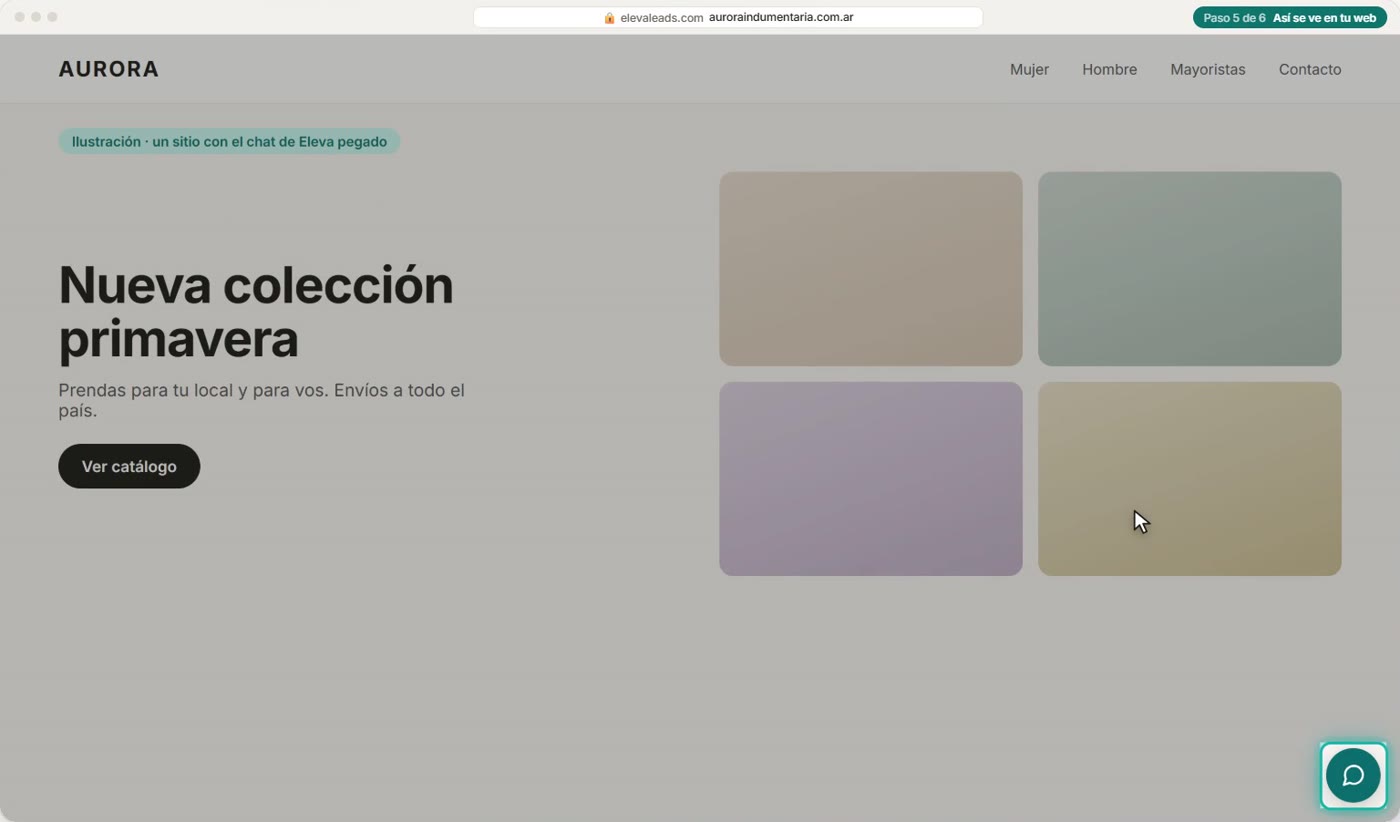Screen dimensions: 1400x822
Task: Click the AURORA logo
Action: click(109, 69)
